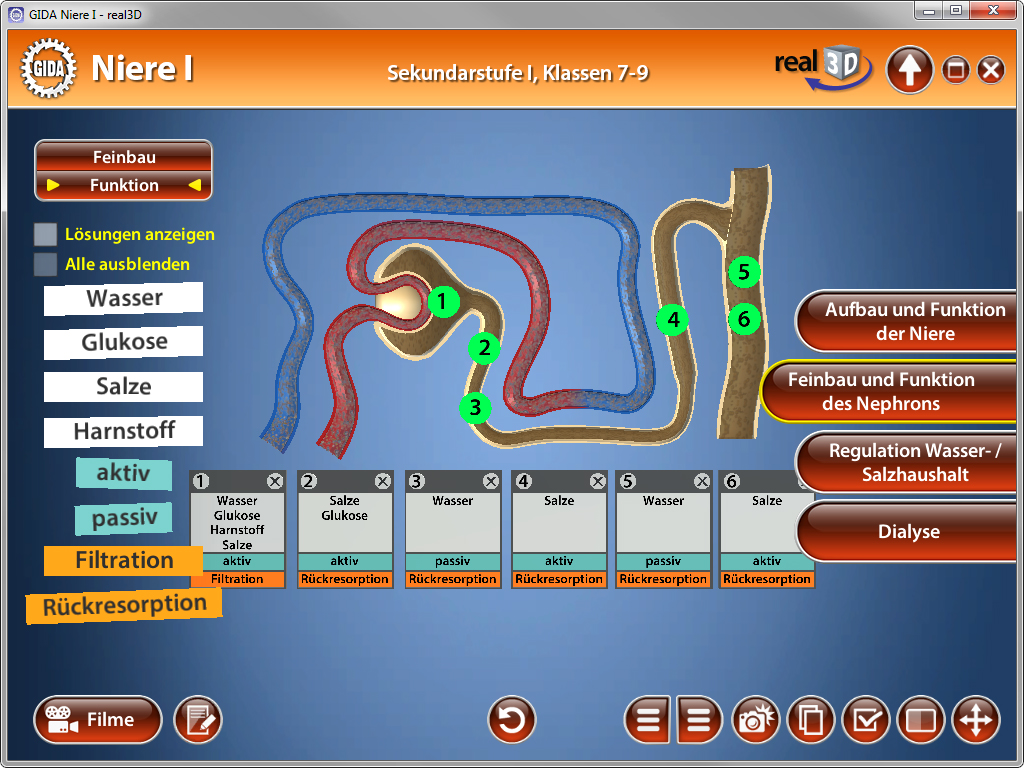
Task: Open the Filme button
Action: click(98, 720)
